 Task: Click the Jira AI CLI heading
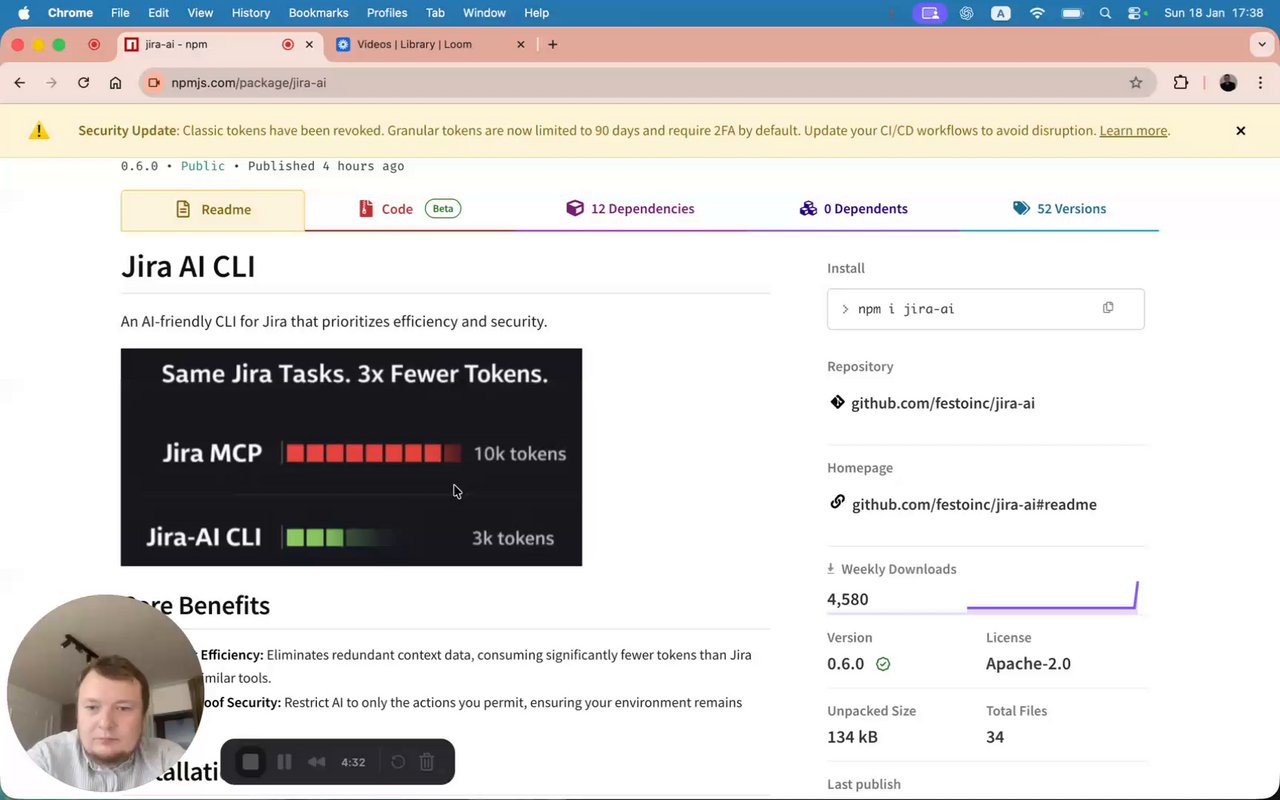click(x=188, y=267)
